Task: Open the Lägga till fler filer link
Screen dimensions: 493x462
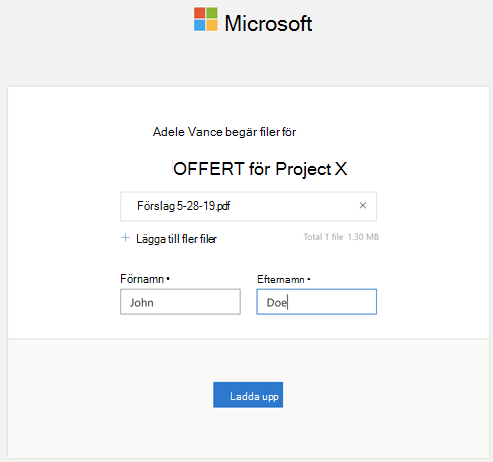Action: point(176,239)
